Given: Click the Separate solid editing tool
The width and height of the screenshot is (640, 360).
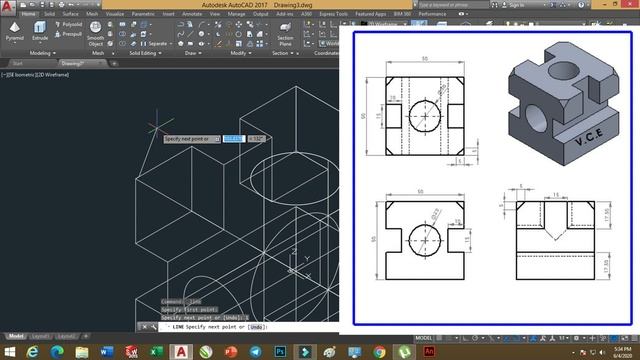Looking at the screenshot, I should coord(154,44).
